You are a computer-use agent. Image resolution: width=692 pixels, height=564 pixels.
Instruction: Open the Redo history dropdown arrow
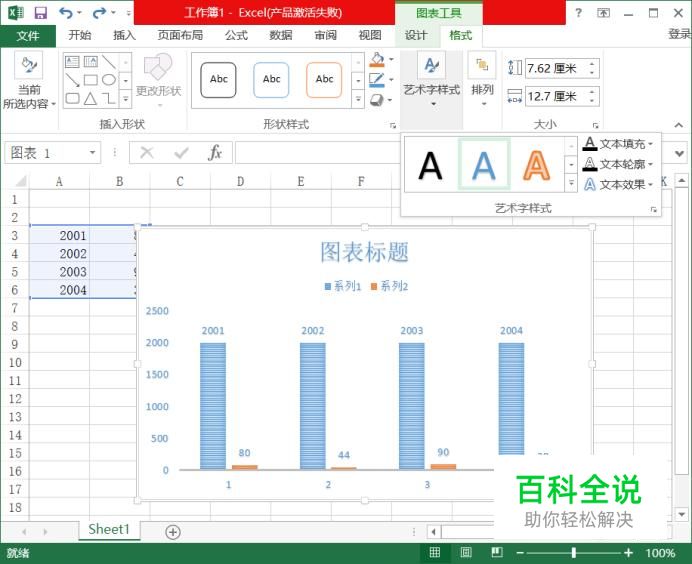click(113, 13)
